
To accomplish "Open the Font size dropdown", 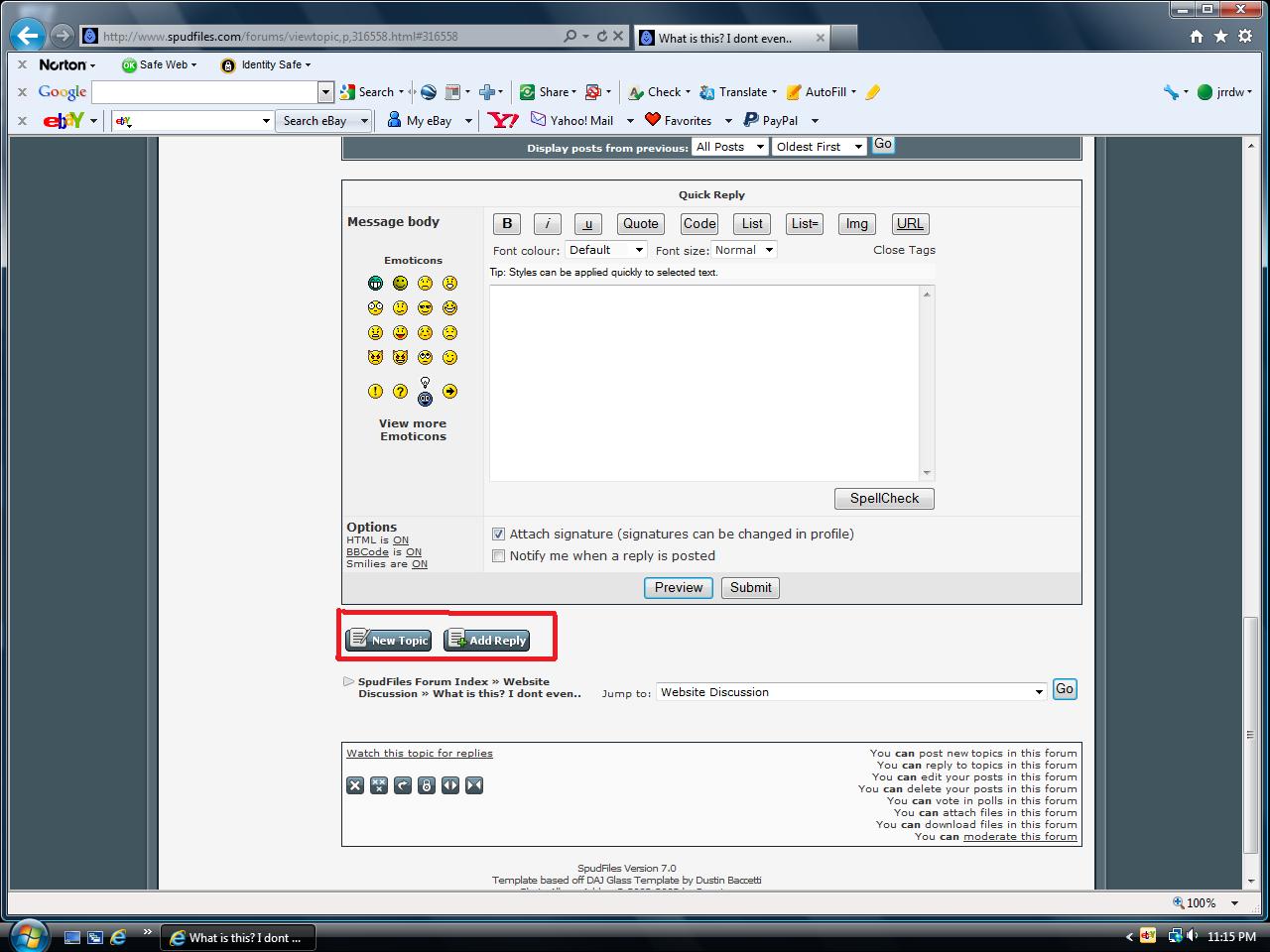I will click(x=743, y=250).
